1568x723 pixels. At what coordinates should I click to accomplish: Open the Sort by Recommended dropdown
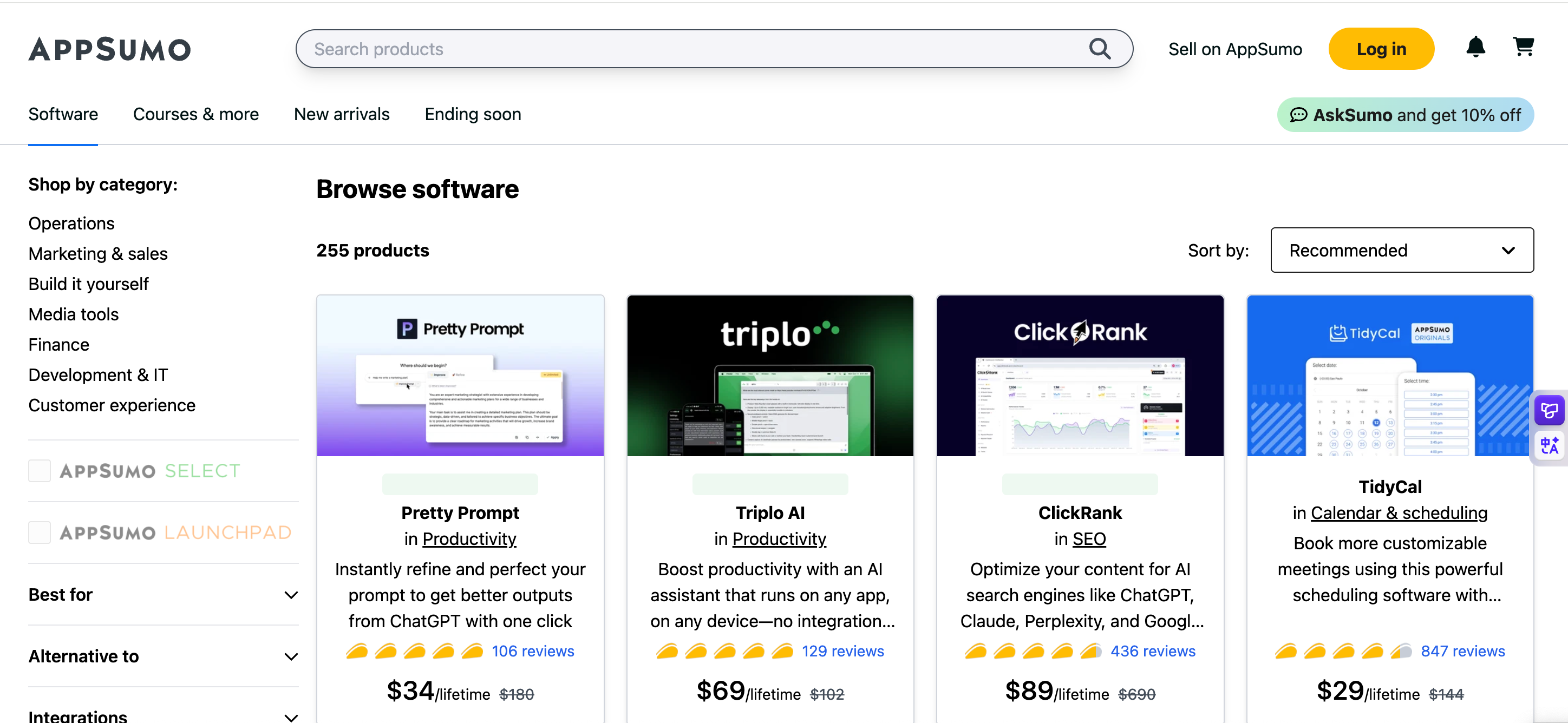1402,250
